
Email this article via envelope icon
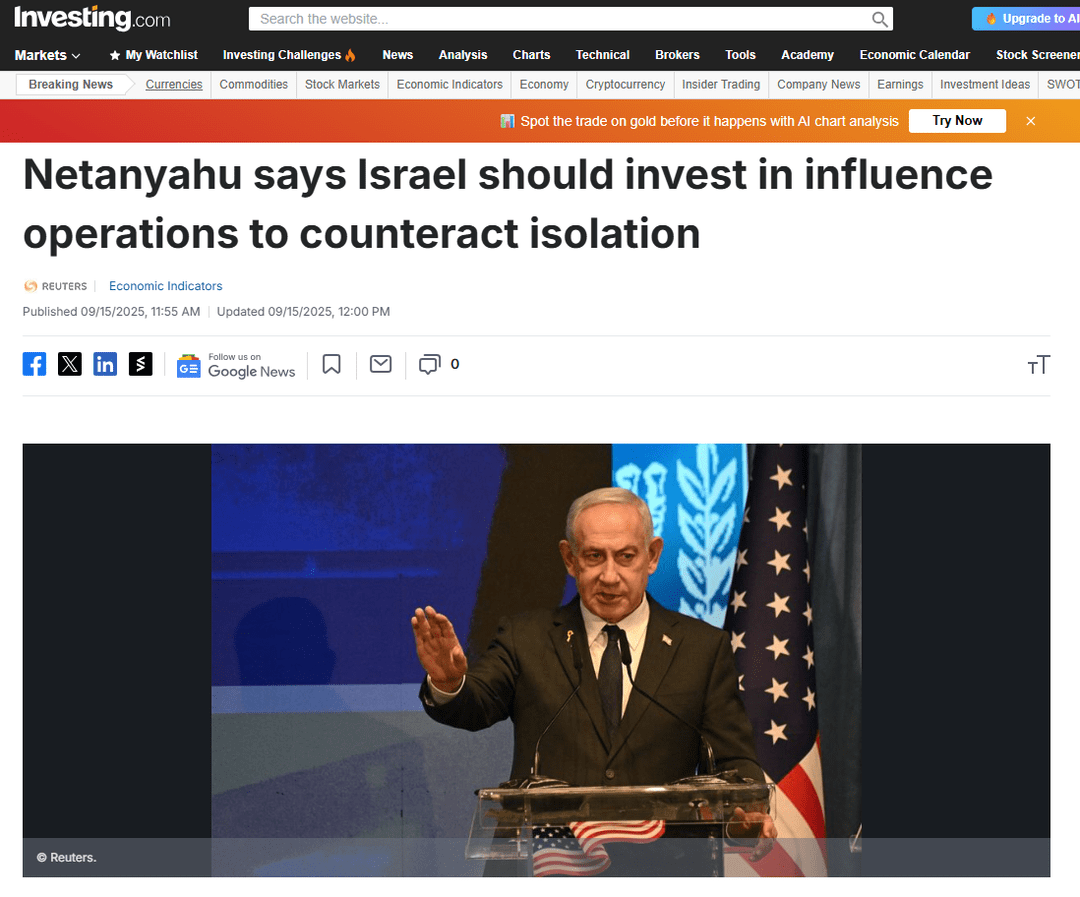[x=380, y=364]
